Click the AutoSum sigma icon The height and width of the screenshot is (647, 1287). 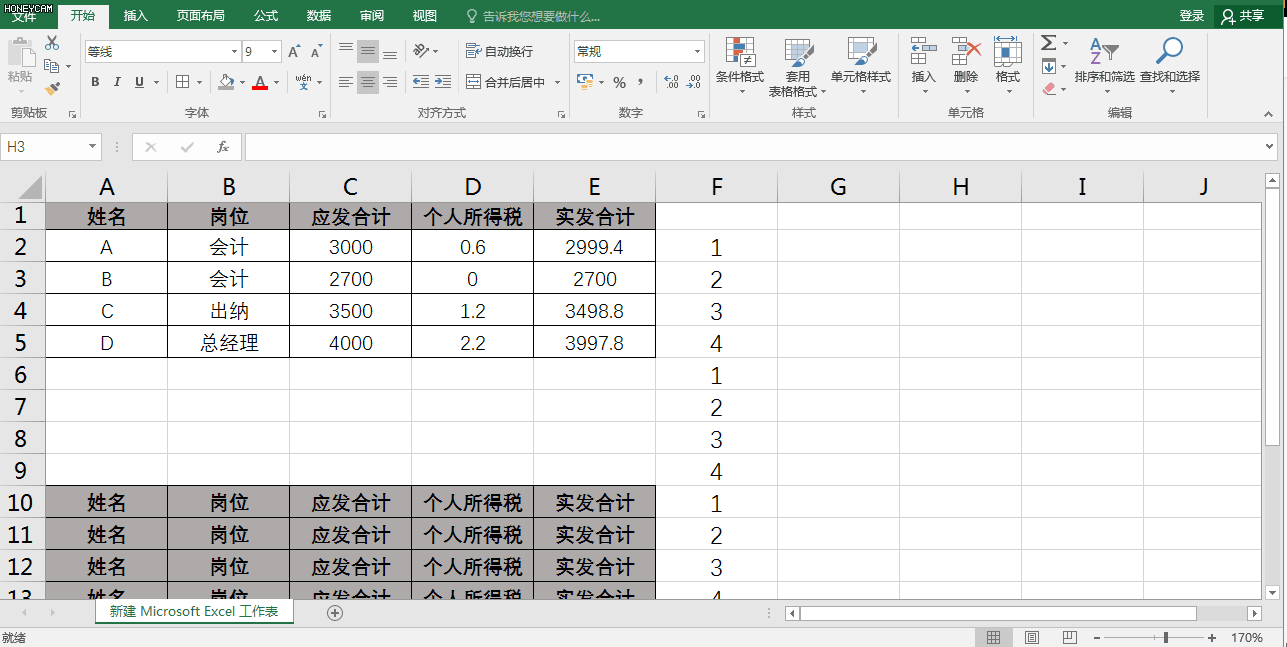[x=1048, y=43]
